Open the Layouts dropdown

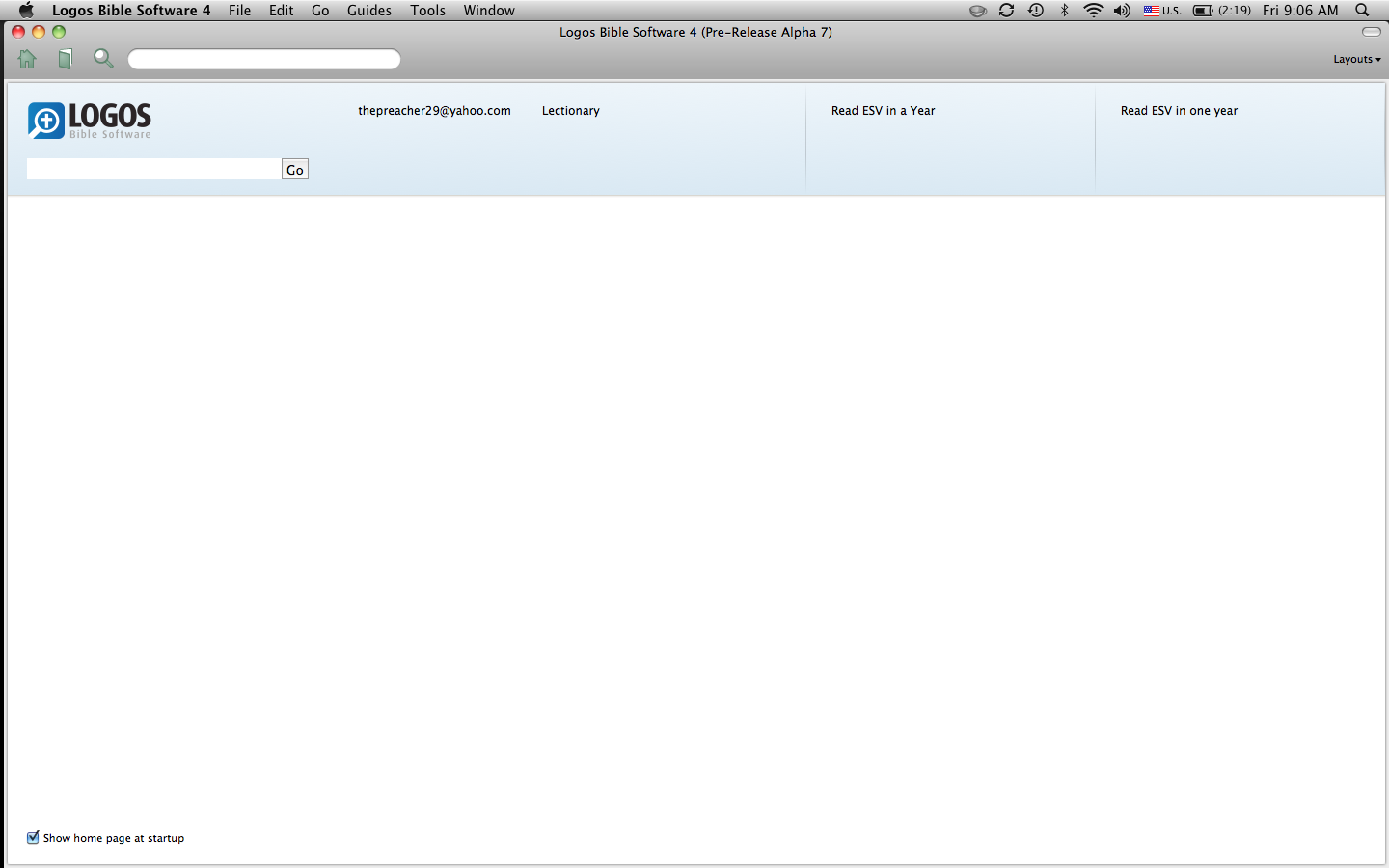tap(1357, 59)
